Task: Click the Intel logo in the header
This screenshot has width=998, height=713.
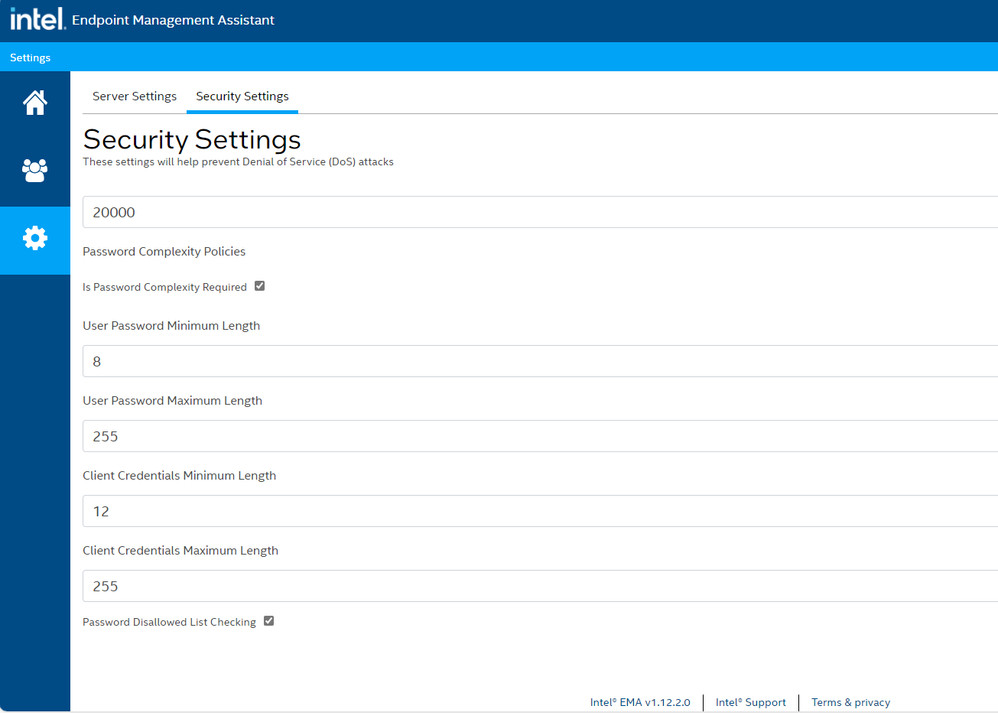Action: 37,19
